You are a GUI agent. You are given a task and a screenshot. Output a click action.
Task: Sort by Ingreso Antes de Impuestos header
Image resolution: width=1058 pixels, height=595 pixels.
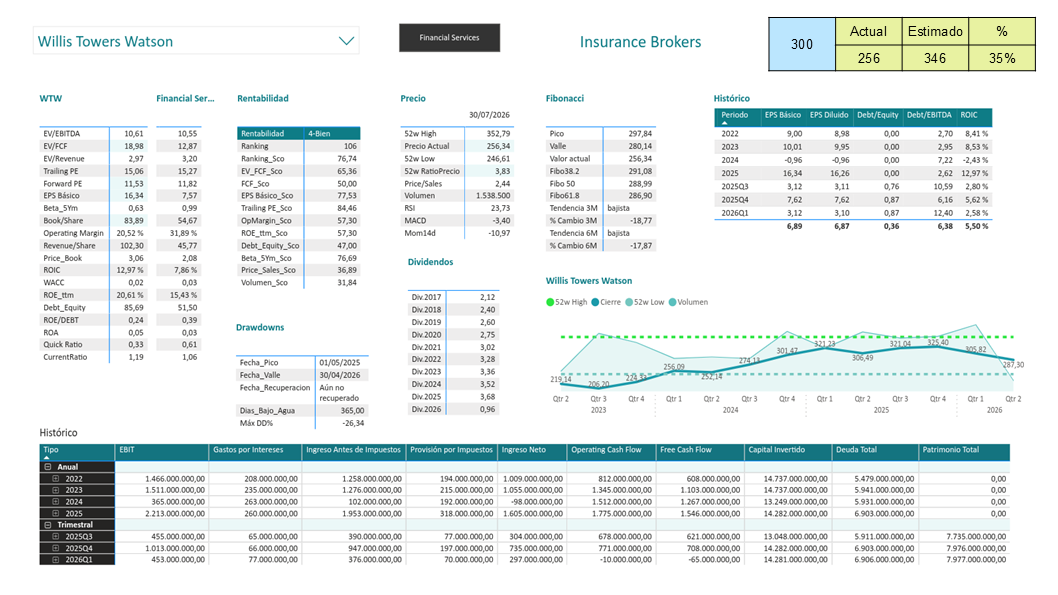point(353,450)
